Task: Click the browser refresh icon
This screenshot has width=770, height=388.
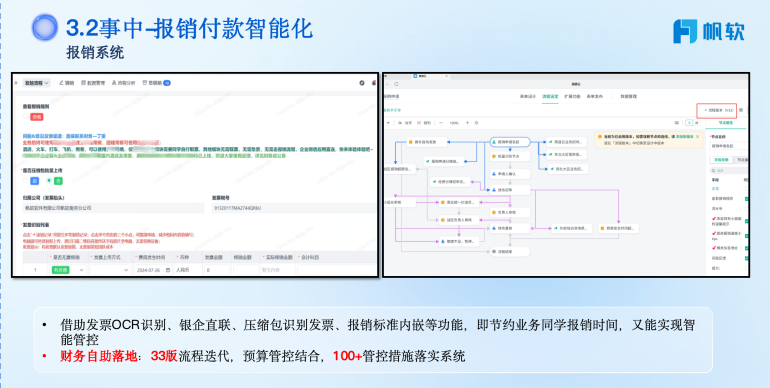Action: click(x=396, y=84)
